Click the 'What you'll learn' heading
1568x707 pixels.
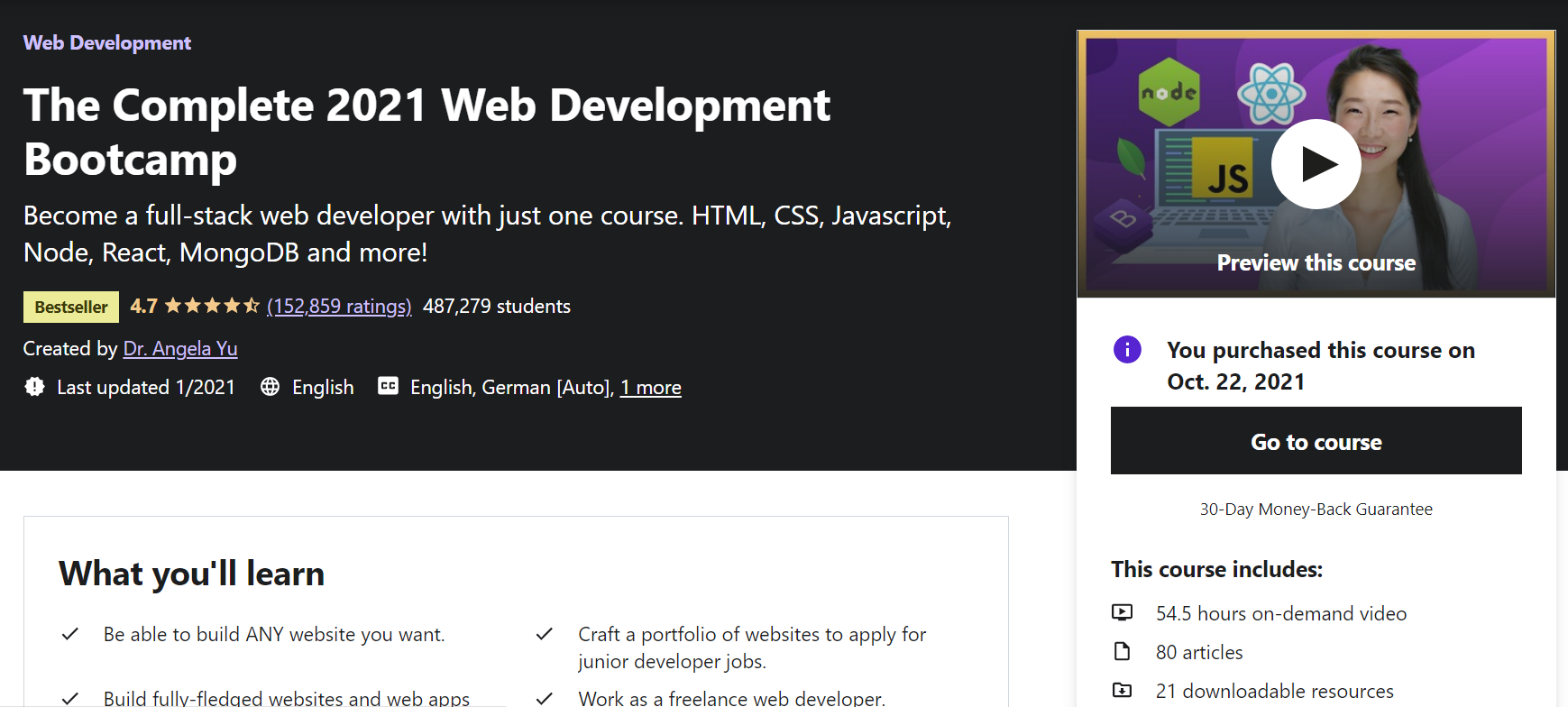coord(191,574)
